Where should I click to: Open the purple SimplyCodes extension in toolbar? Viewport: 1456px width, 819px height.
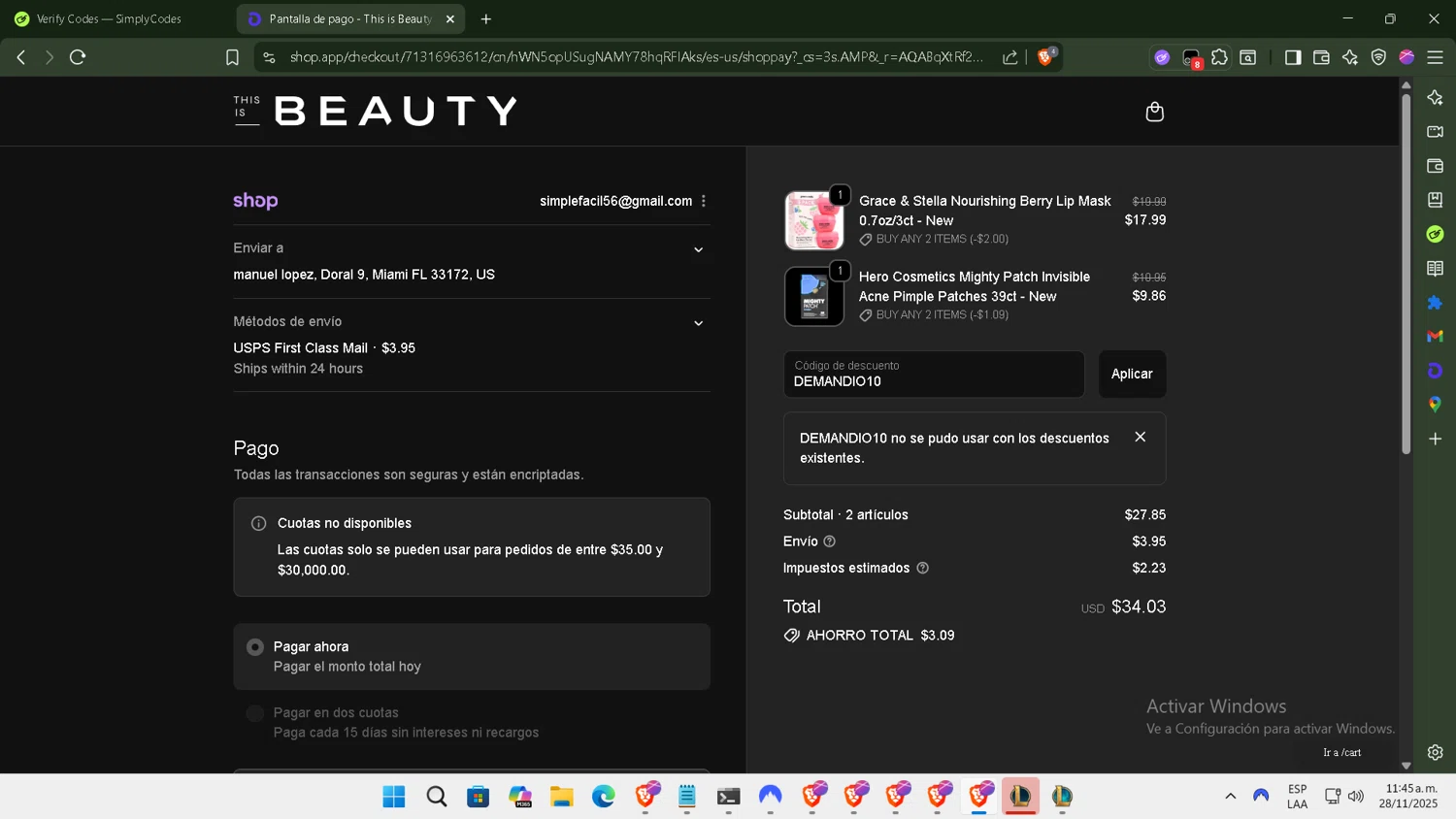coord(1162,57)
